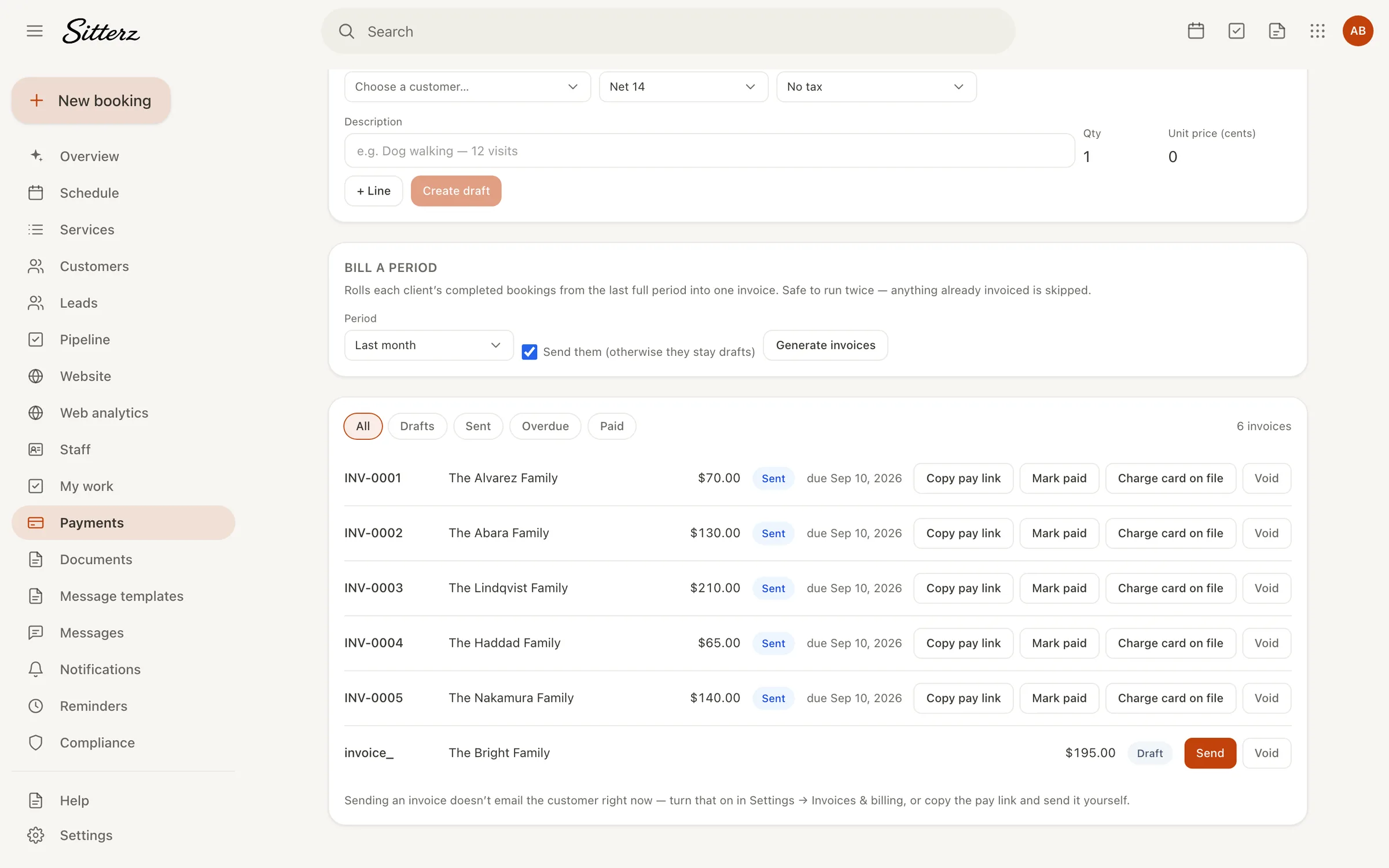
Task: Click the Website globe icon
Action: point(36,376)
